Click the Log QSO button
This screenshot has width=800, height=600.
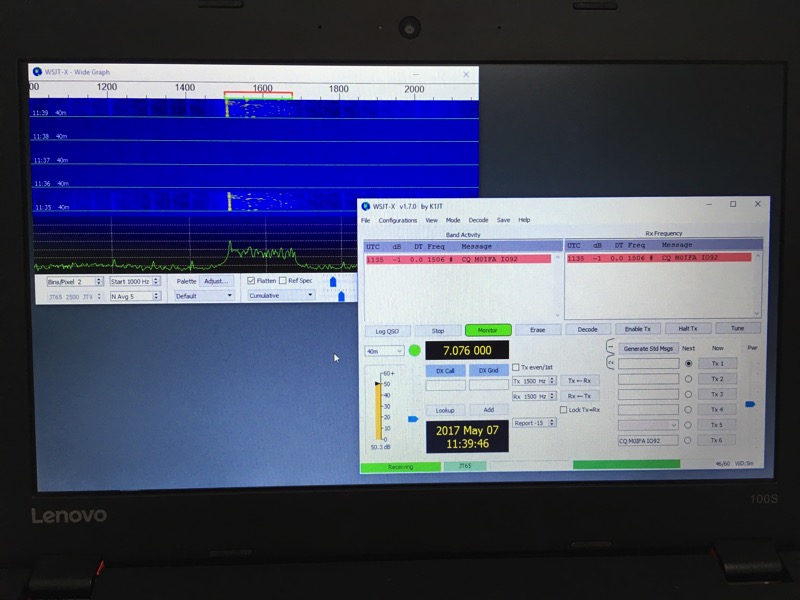point(387,331)
